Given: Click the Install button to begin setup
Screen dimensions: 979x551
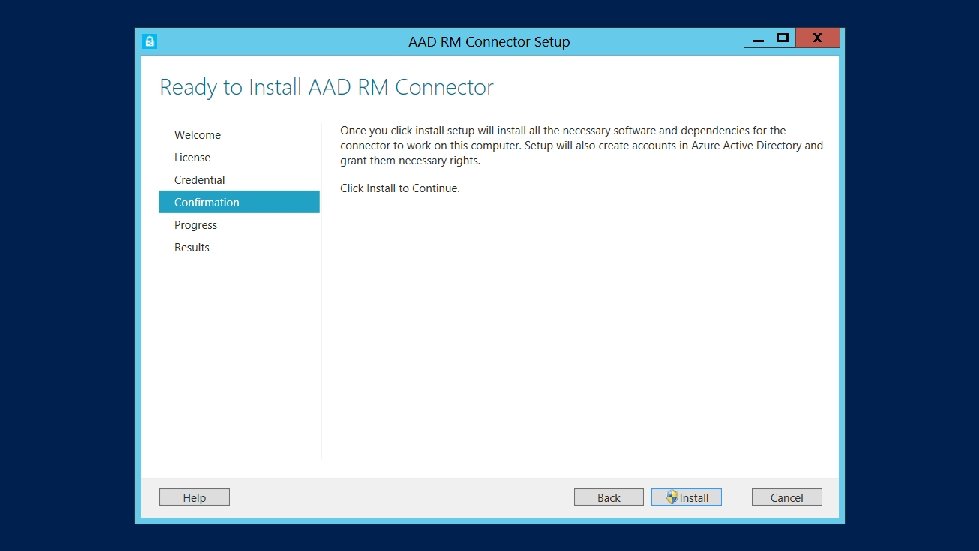Looking at the screenshot, I should (686, 497).
